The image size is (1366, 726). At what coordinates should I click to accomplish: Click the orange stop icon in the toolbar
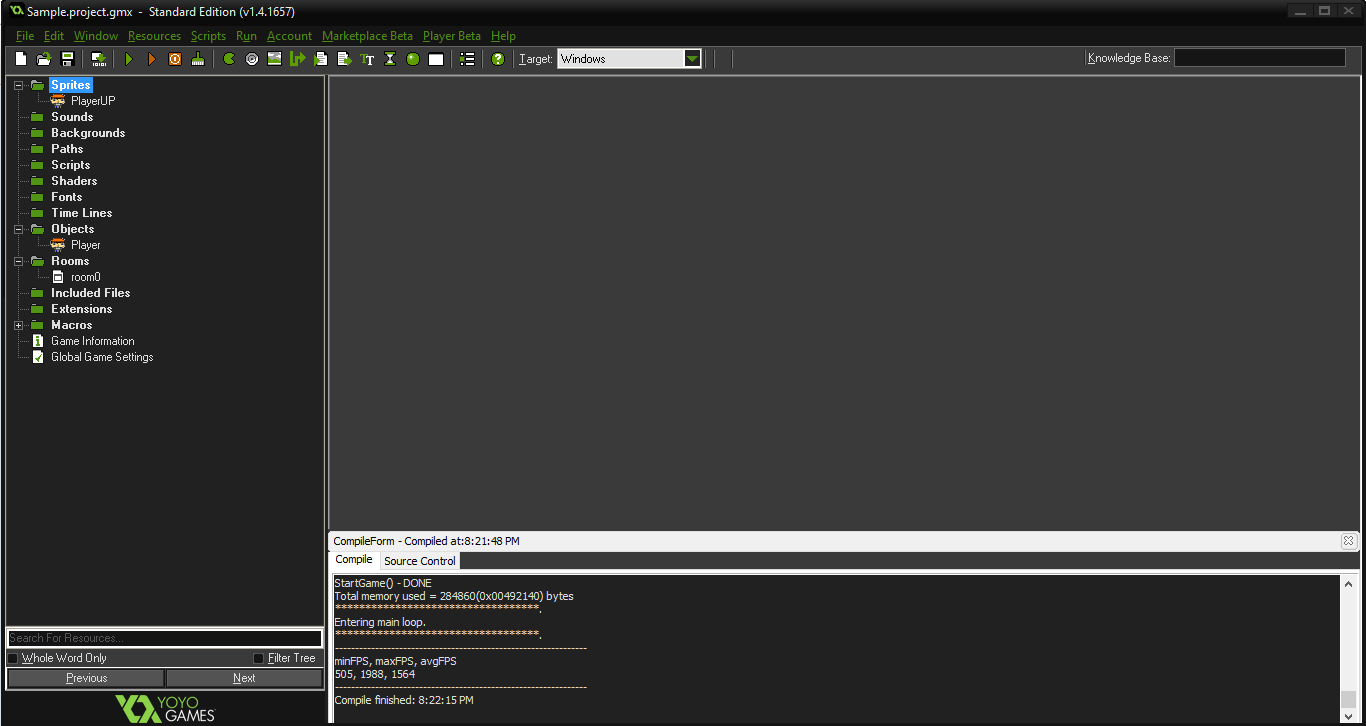[175, 59]
